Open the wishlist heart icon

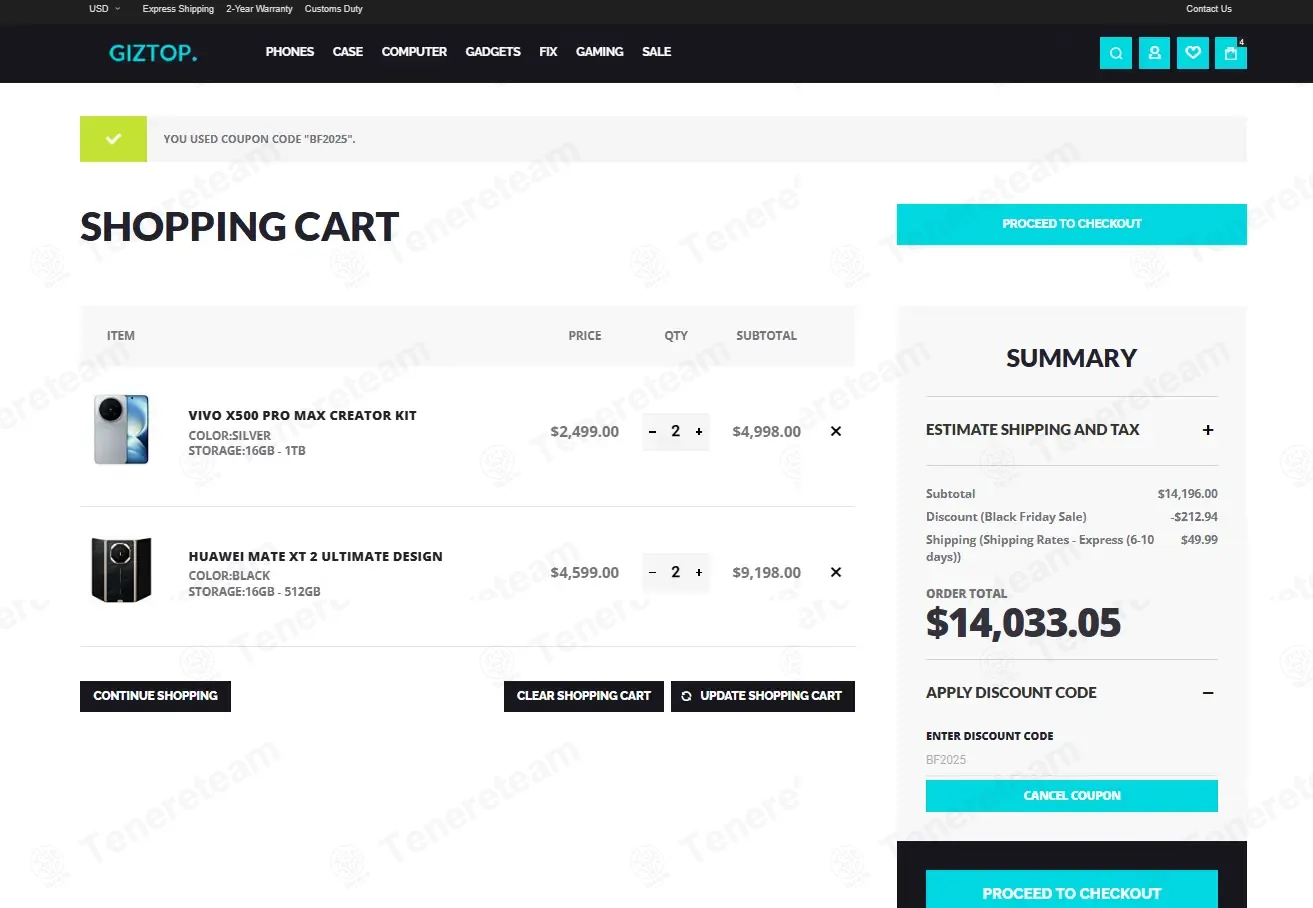(x=1193, y=53)
